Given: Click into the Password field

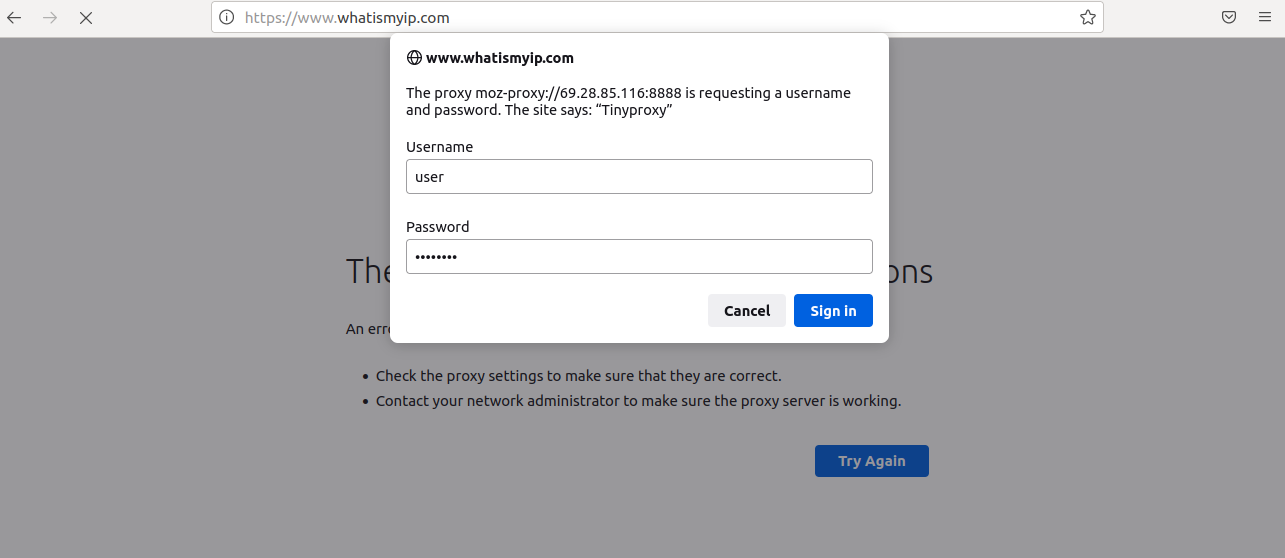Looking at the screenshot, I should pyautogui.click(x=639, y=257).
